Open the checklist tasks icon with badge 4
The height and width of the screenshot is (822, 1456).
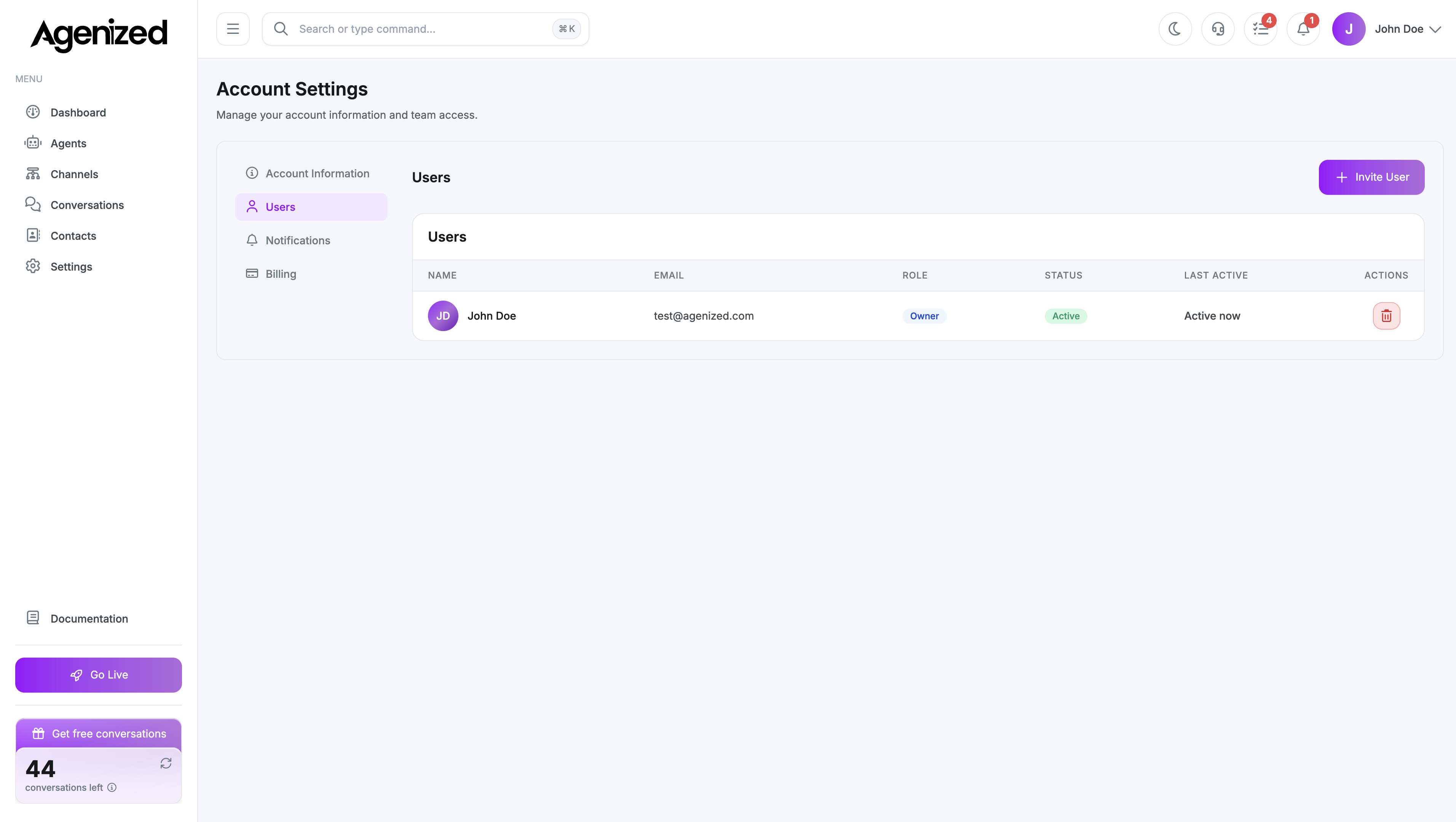[1260, 29]
